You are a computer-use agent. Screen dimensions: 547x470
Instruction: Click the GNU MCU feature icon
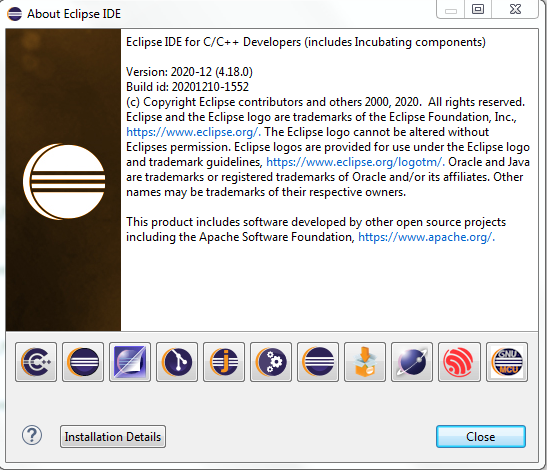pos(507,362)
